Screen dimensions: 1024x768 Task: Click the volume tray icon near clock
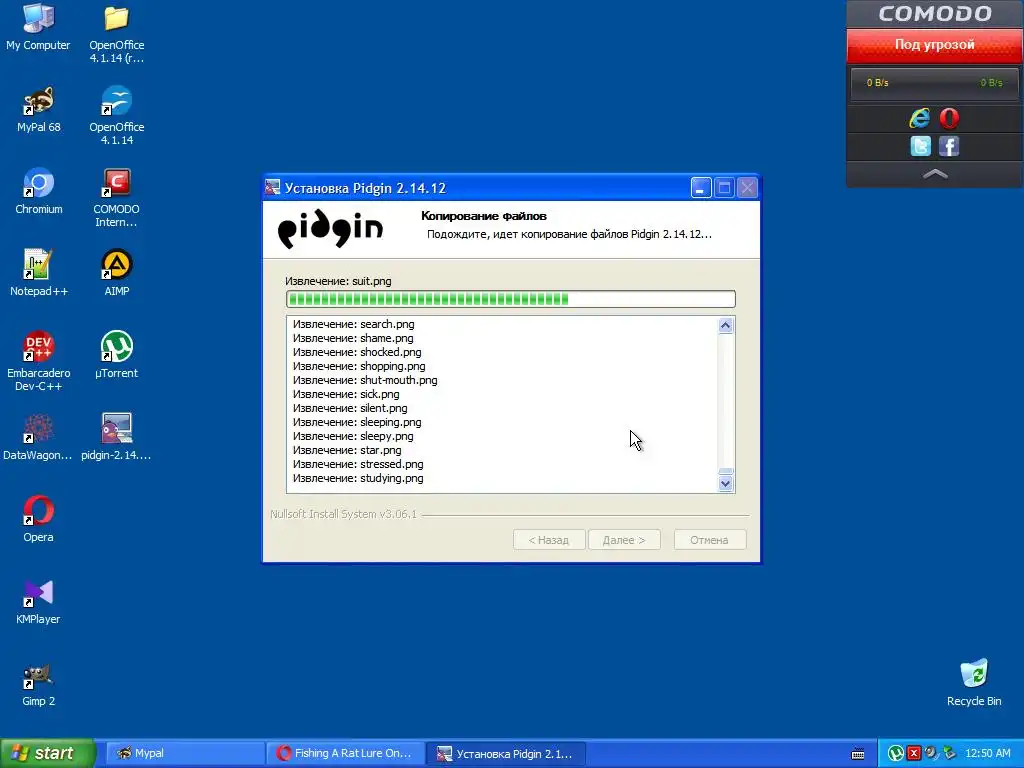click(x=931, y=754)
